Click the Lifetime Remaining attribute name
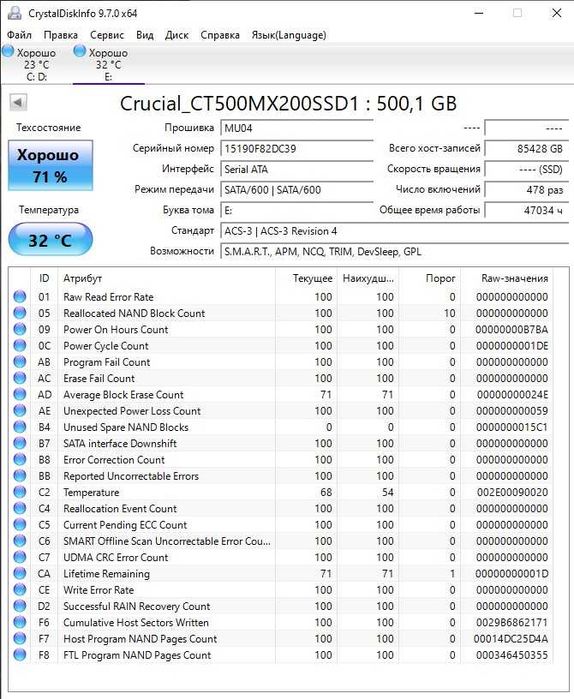The height and width of the screenshot is (699, 574). click(x=106, y=574)
